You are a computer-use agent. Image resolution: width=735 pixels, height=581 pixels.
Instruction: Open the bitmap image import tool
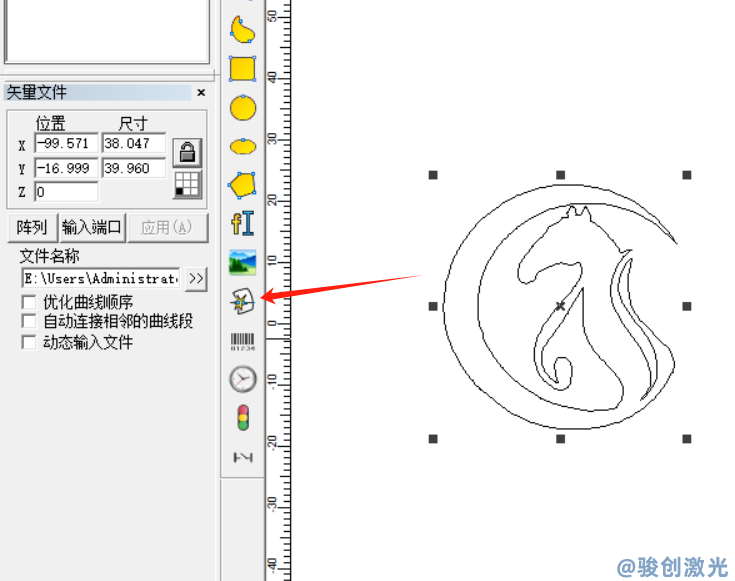point(242,262)
